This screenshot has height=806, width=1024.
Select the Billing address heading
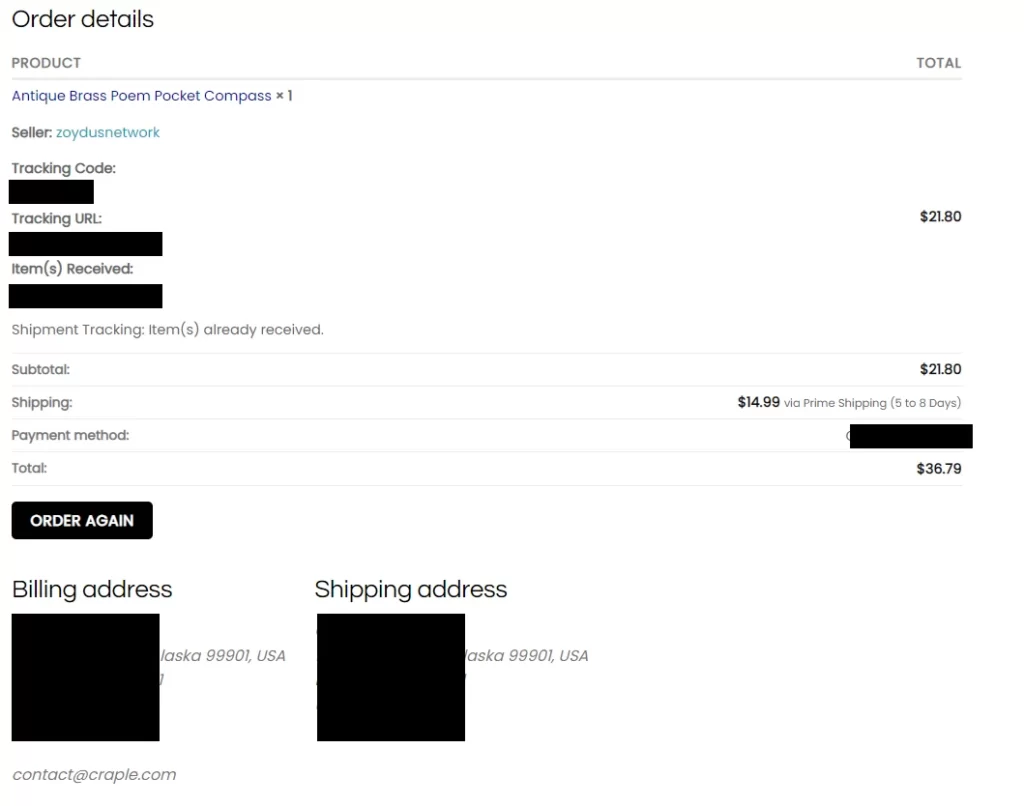pos(92,589)
